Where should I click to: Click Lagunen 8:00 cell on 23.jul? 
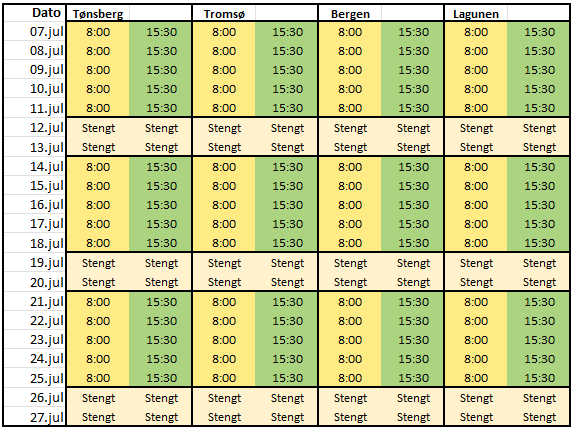[476, 340]
